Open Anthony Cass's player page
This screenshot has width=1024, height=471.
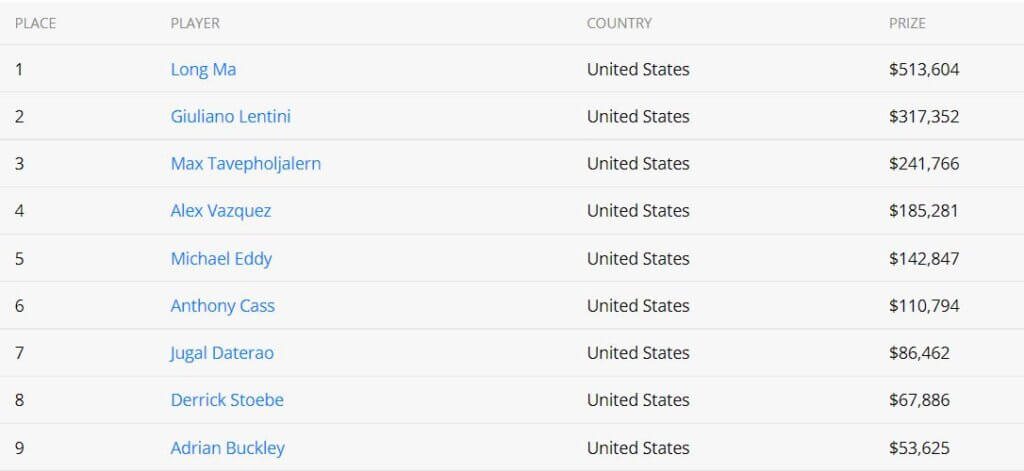click(x=223, y=306)
